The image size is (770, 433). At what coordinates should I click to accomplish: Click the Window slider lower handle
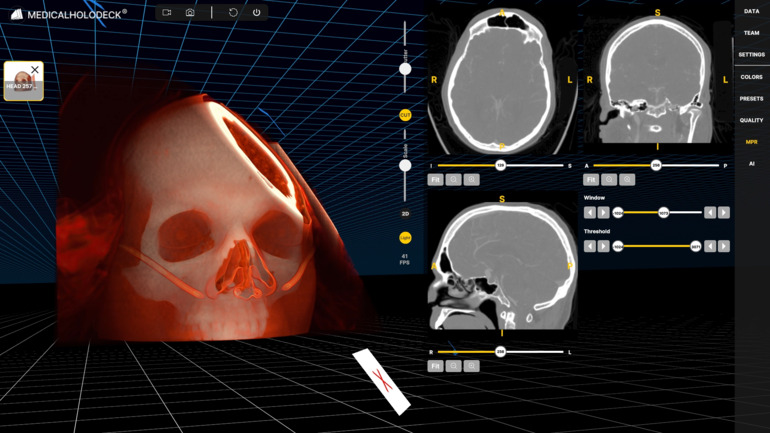click(618, 213)
